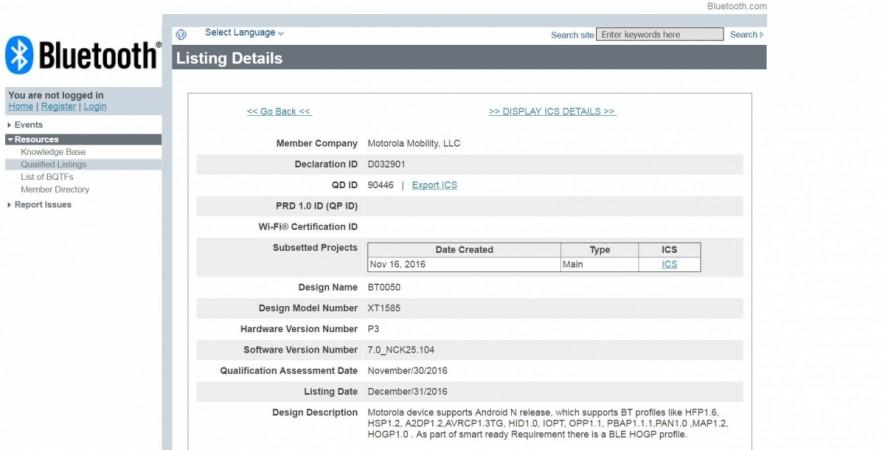Click the Type column header
This screenshot has height=450, width=885.
(599, 250)
